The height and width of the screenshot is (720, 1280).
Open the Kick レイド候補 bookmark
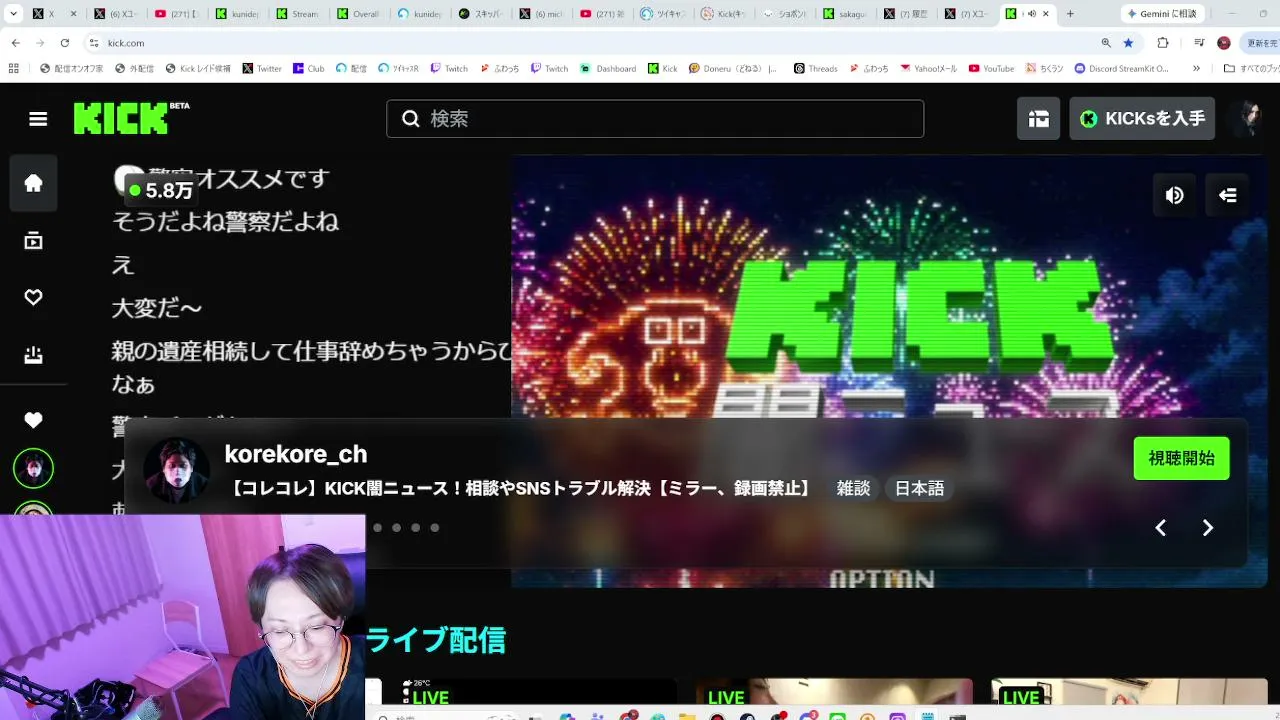pos(198,69)
